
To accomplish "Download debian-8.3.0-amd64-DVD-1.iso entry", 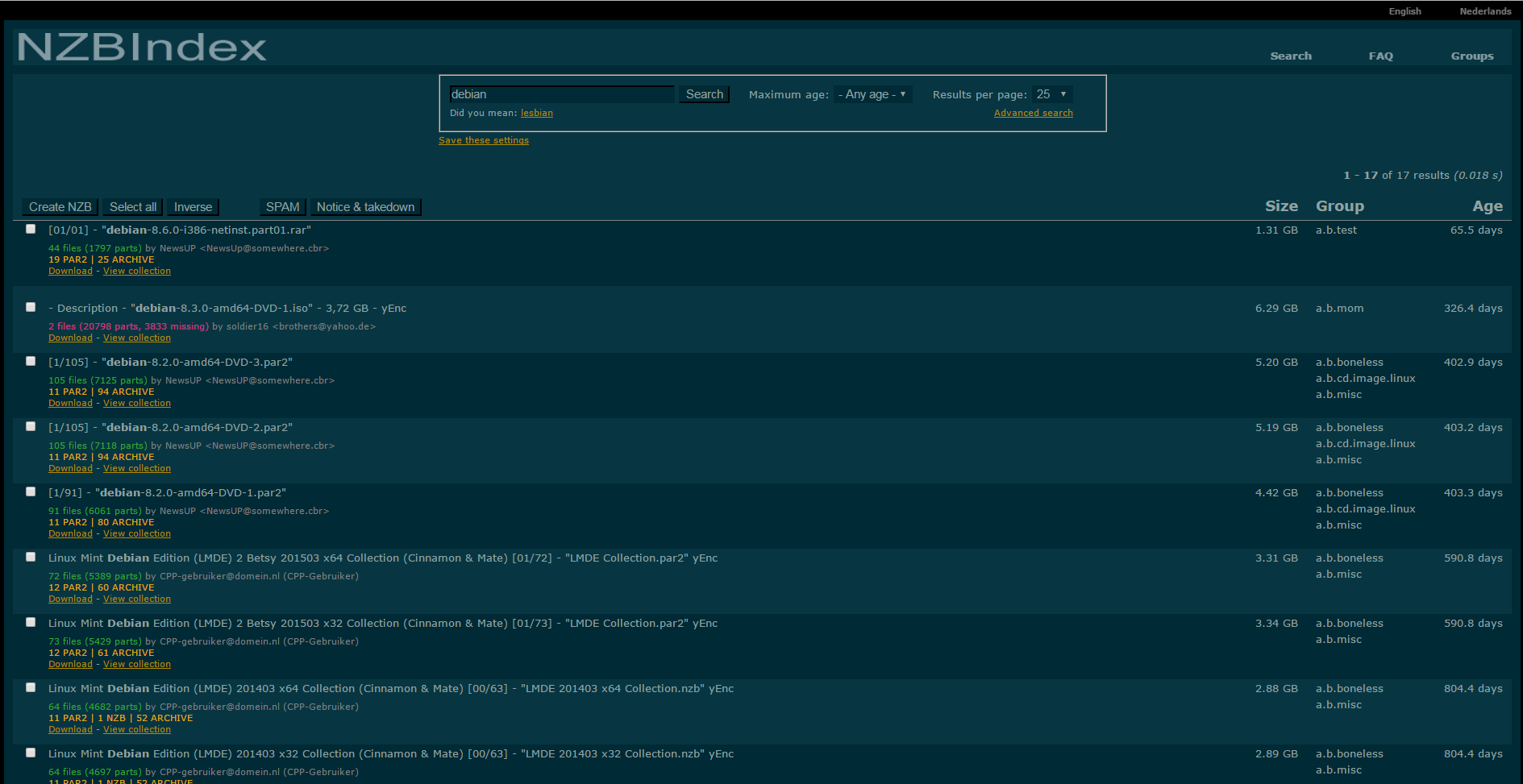I will pos(70,338).
